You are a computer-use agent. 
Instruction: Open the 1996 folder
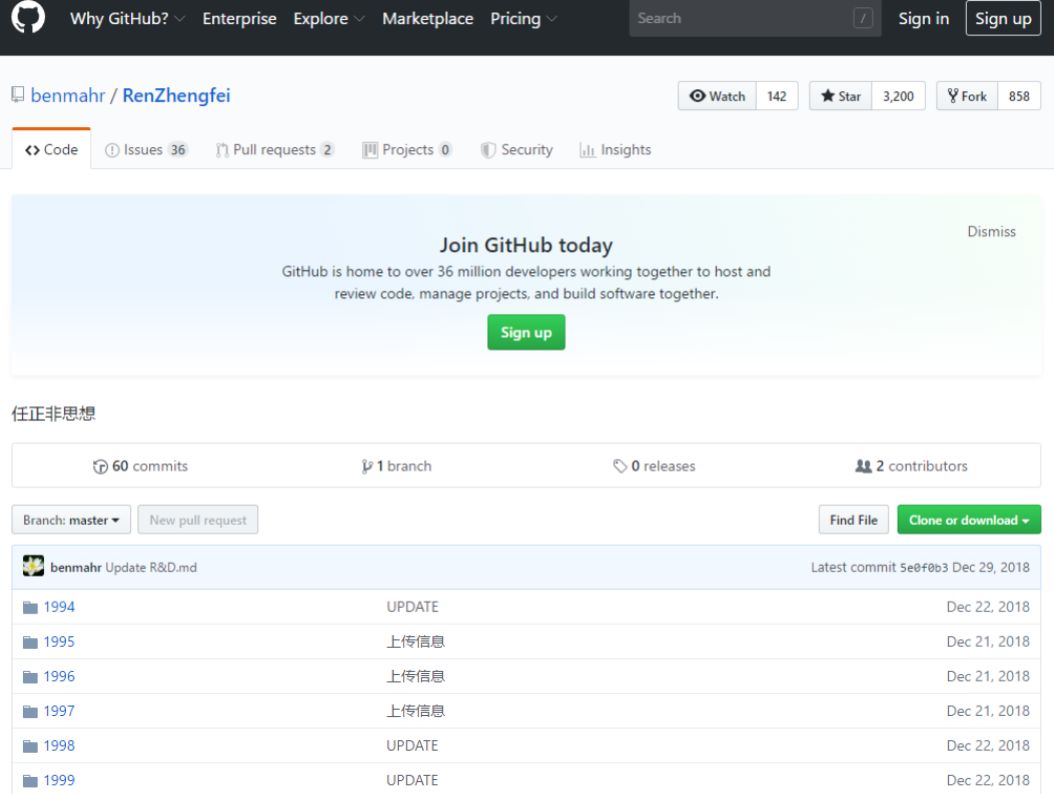pyautogui.click(x=59, y=676)
